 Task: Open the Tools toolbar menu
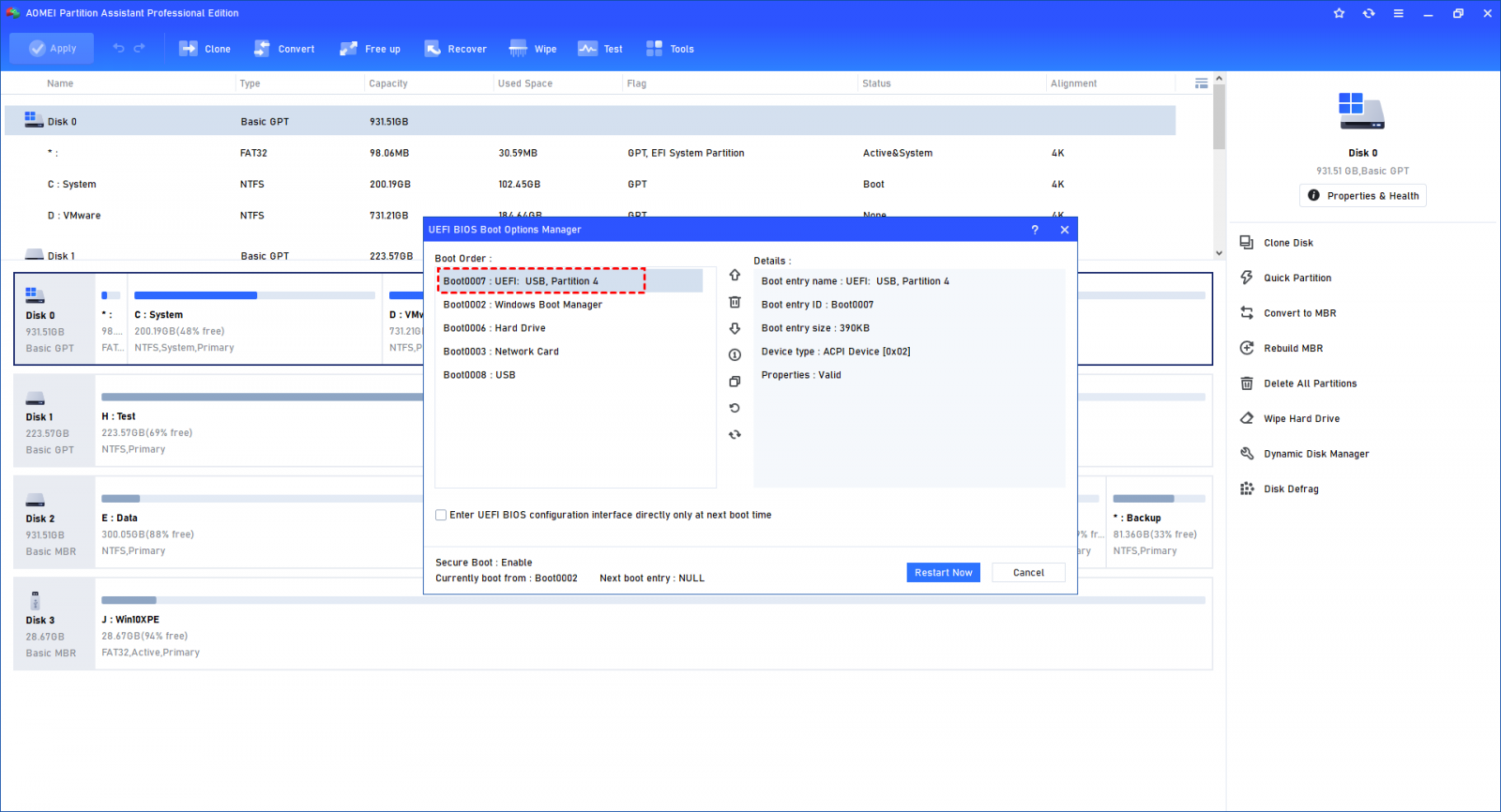pos(670,49)
